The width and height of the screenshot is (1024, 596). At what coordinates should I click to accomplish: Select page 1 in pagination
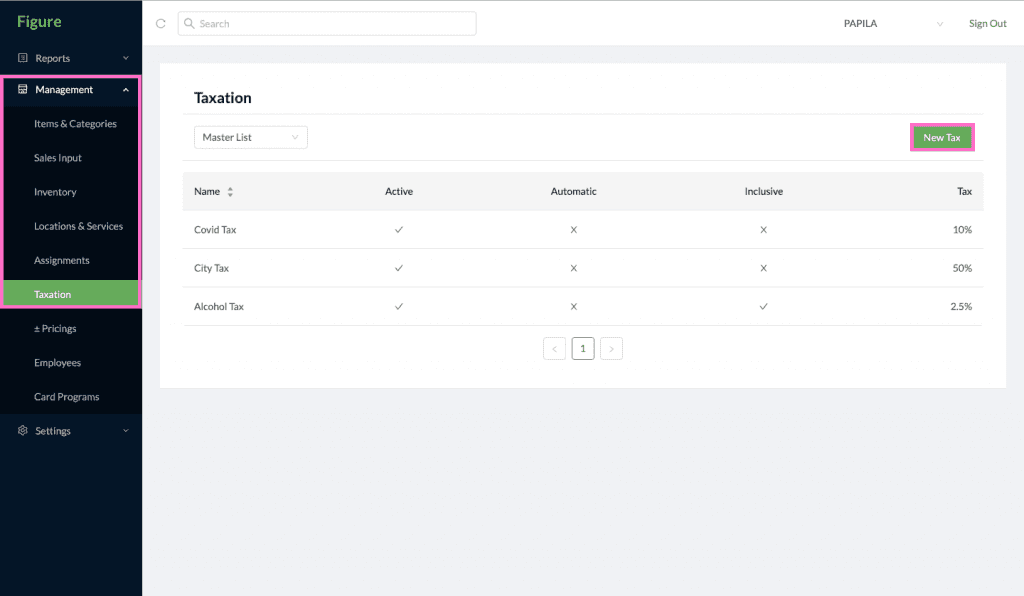[x=583, y=349]
